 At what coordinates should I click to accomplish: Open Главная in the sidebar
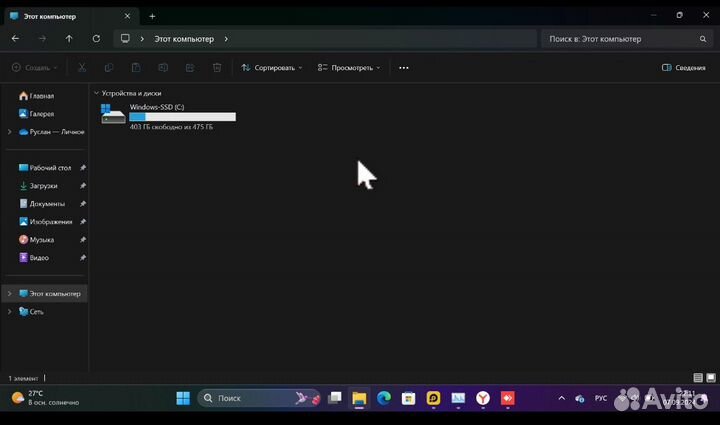coord(37,95)
